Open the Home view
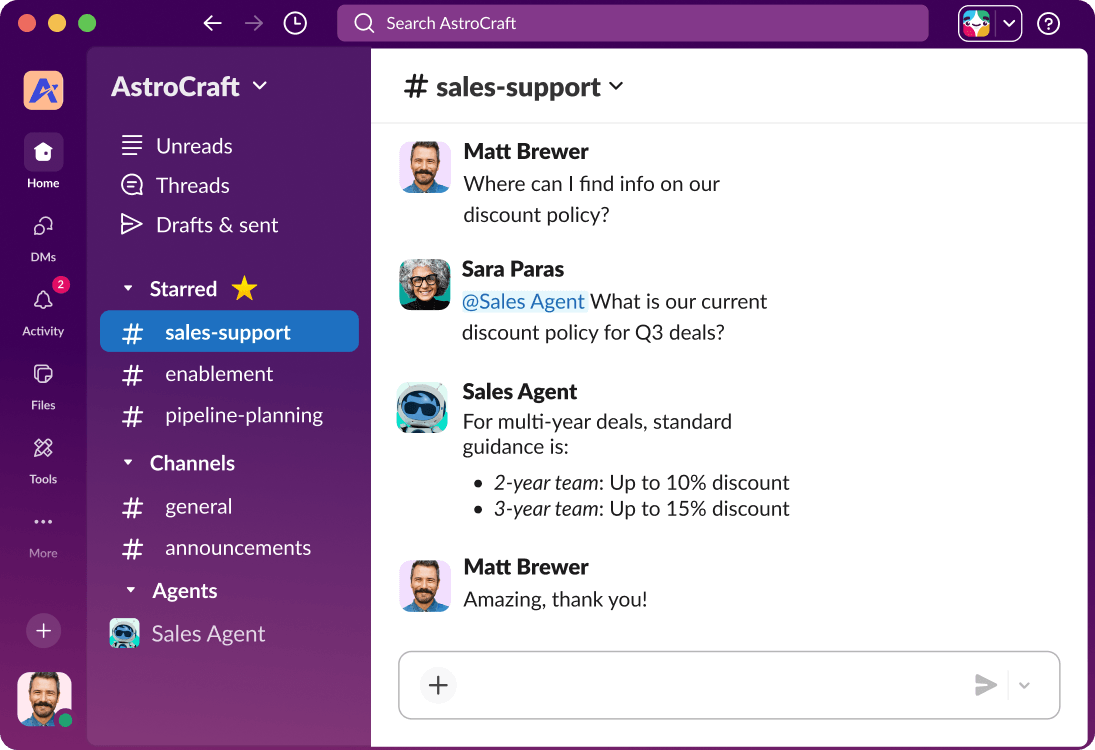Screen dimensions: 1095x750 tap(42, 153)
